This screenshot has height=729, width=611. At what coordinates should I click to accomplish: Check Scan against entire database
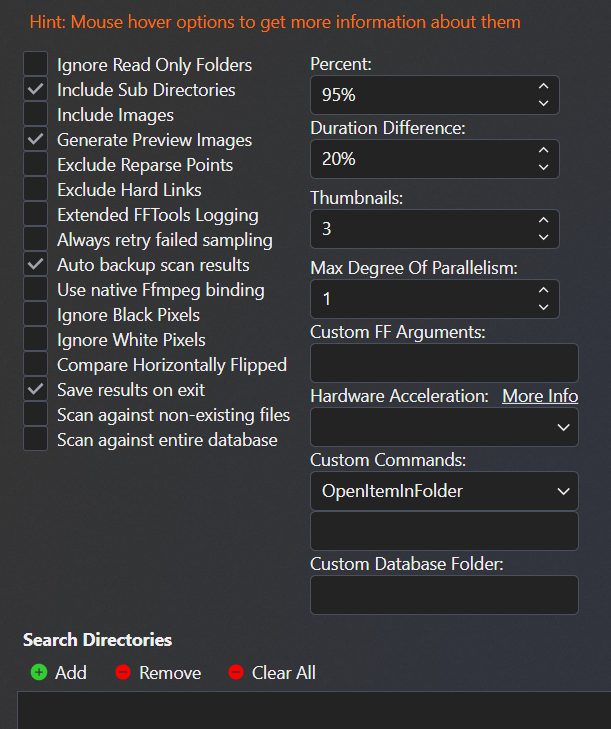[x=36, y=440]
